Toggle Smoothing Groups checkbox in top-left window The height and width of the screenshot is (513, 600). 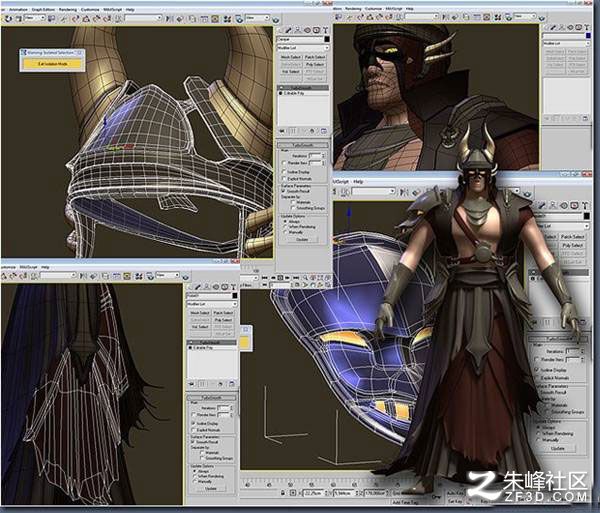pyautogui.click(x=293, y=208)
